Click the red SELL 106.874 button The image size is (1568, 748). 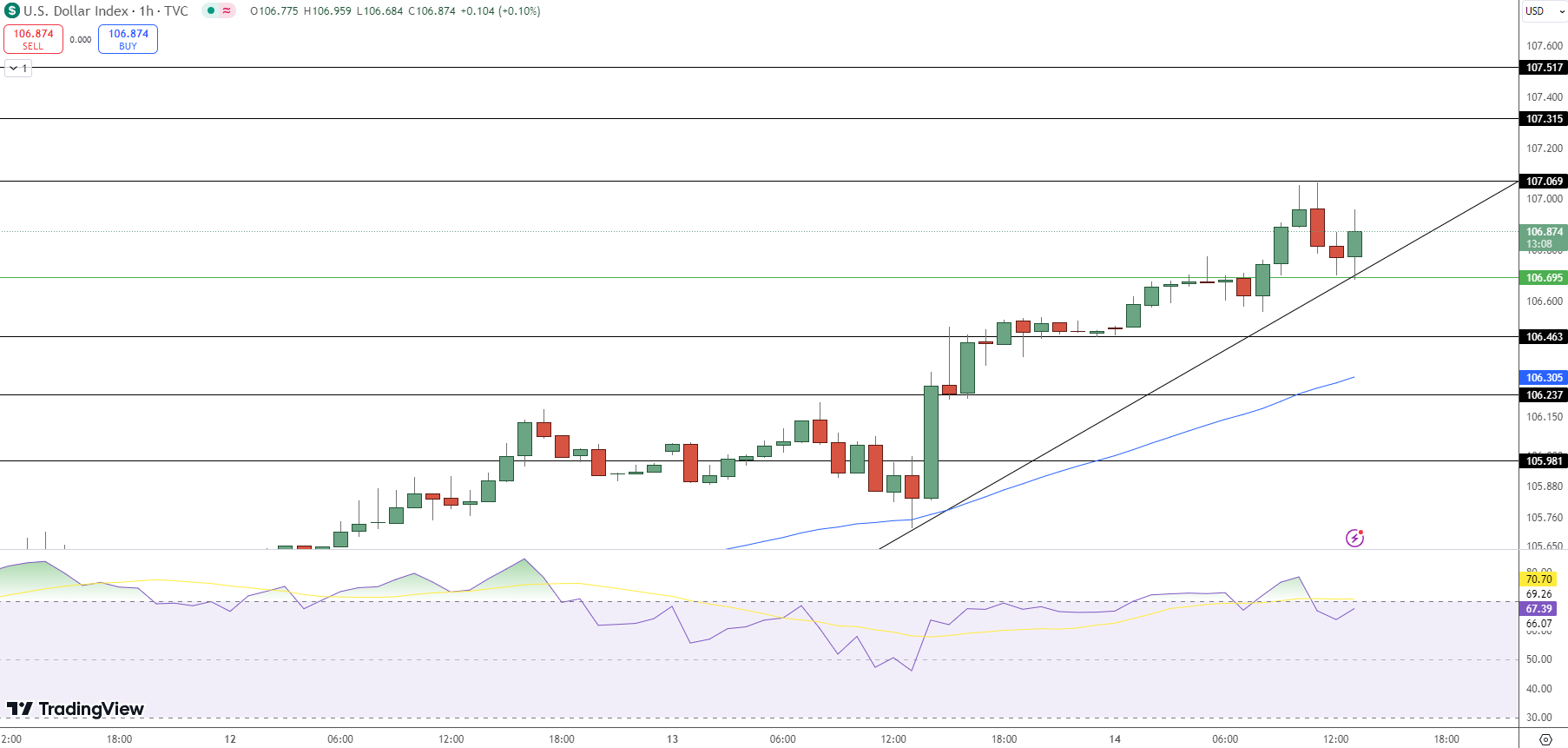click(x=33, y=39)
